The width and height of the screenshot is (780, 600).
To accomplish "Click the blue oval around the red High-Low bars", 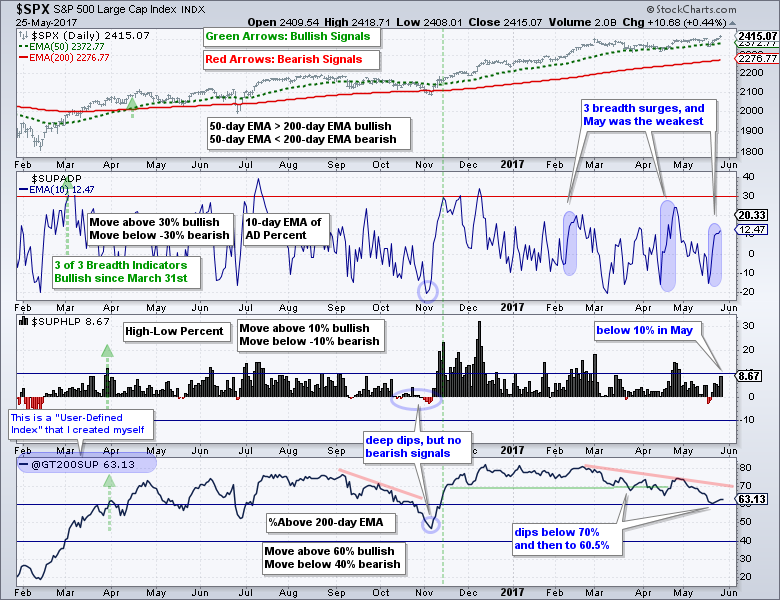I will pyautogui.click(x=417, y=398).
